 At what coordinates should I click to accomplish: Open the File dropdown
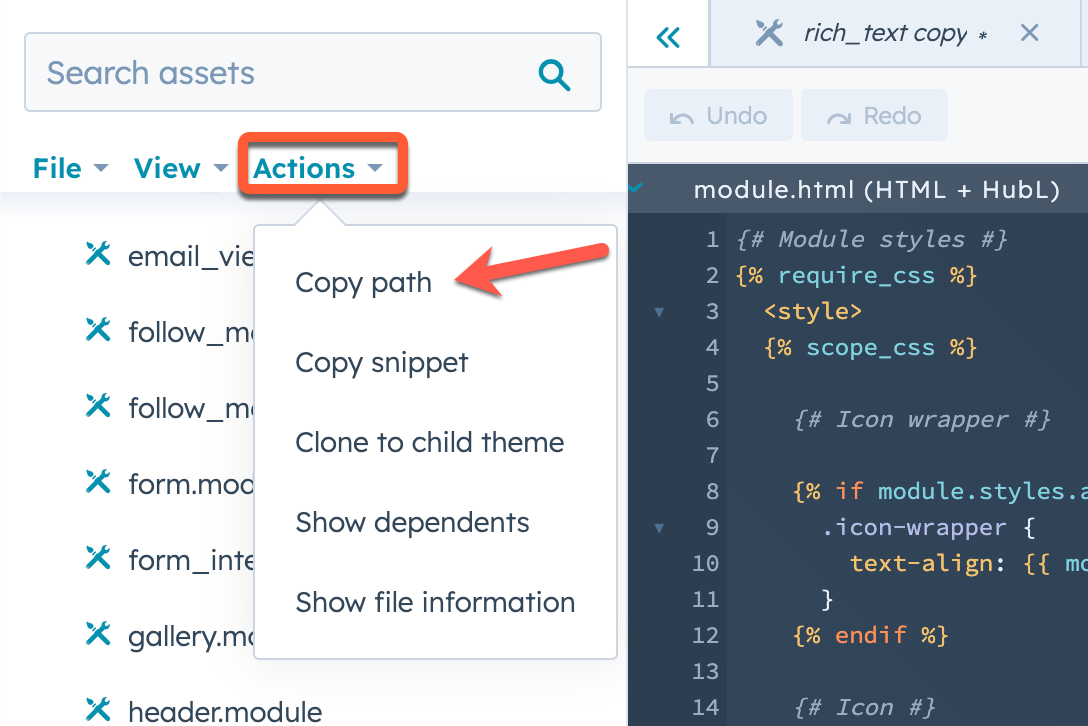click(60, 168)
